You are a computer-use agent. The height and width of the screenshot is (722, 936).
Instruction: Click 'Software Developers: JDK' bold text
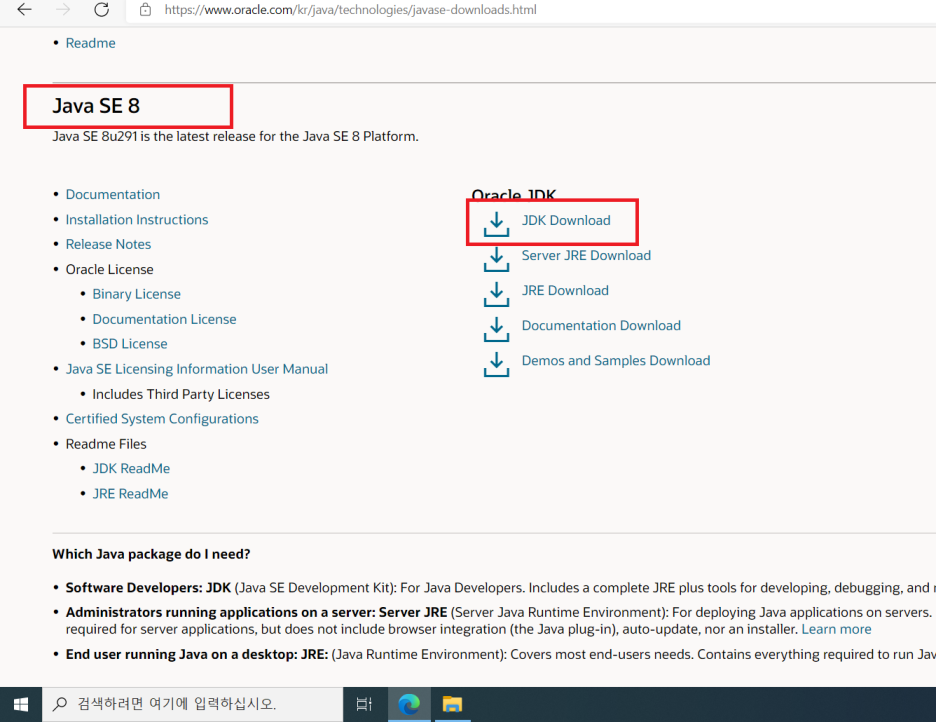(x=148, y=588)
